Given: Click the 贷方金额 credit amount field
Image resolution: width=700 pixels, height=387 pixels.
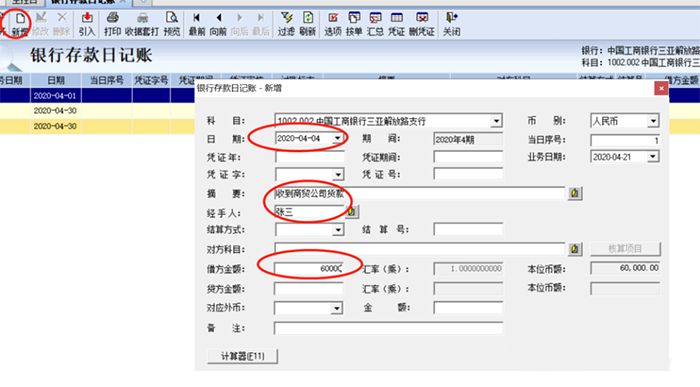Looking at the screenshot, I should [309, 288].
